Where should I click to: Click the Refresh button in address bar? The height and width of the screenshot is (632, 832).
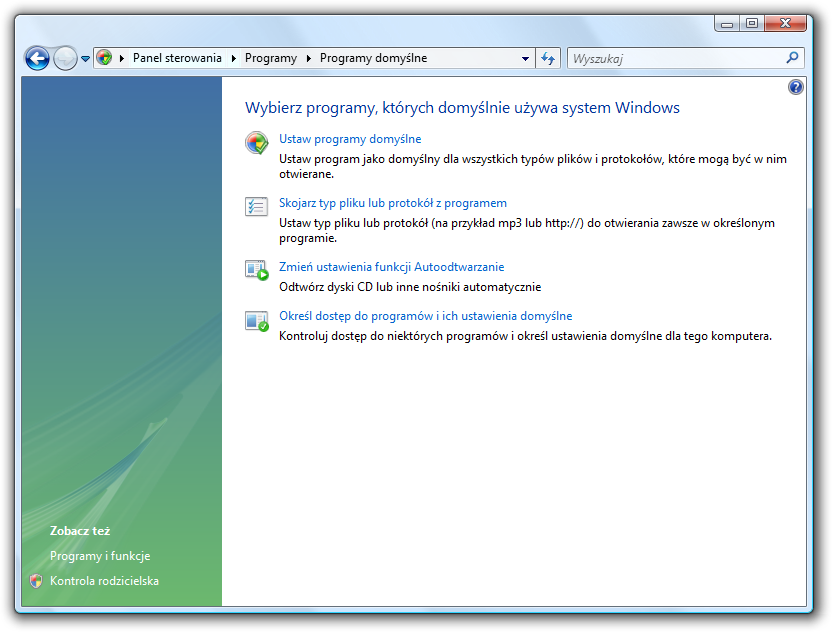(x=548, y=58)
